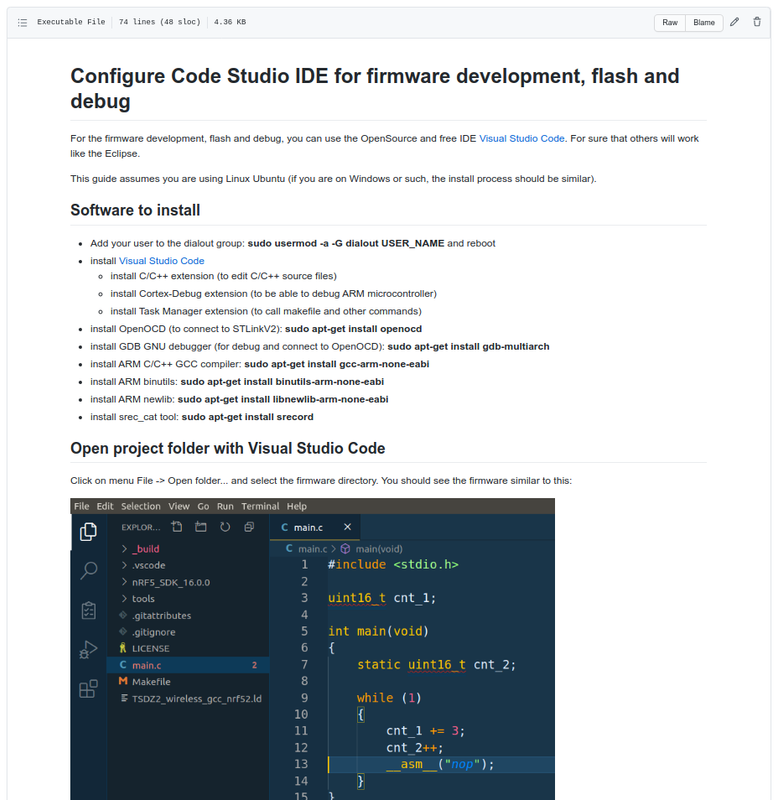Expand the .vscode folder

click(x=188, y=565)
